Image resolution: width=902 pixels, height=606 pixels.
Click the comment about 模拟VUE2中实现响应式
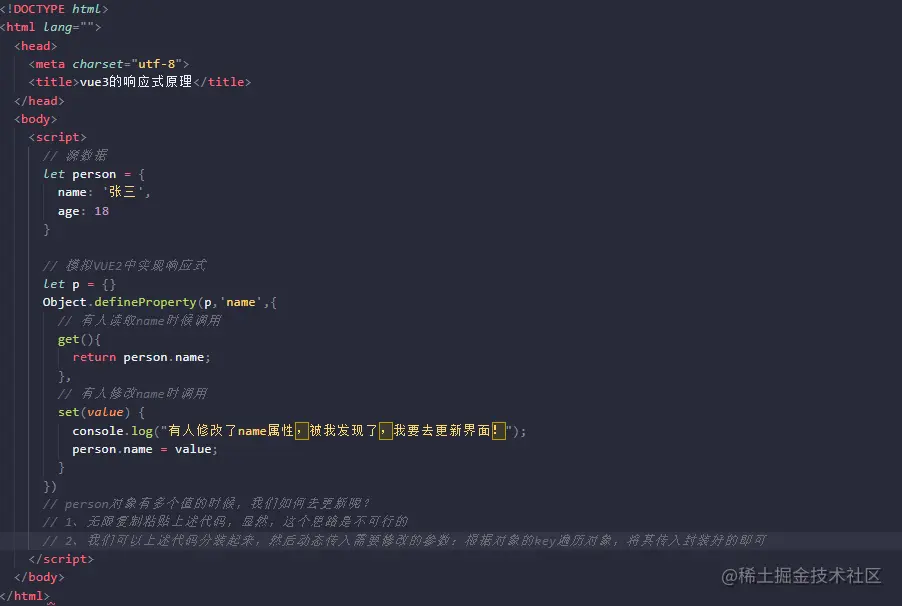(x=125, y=265)
